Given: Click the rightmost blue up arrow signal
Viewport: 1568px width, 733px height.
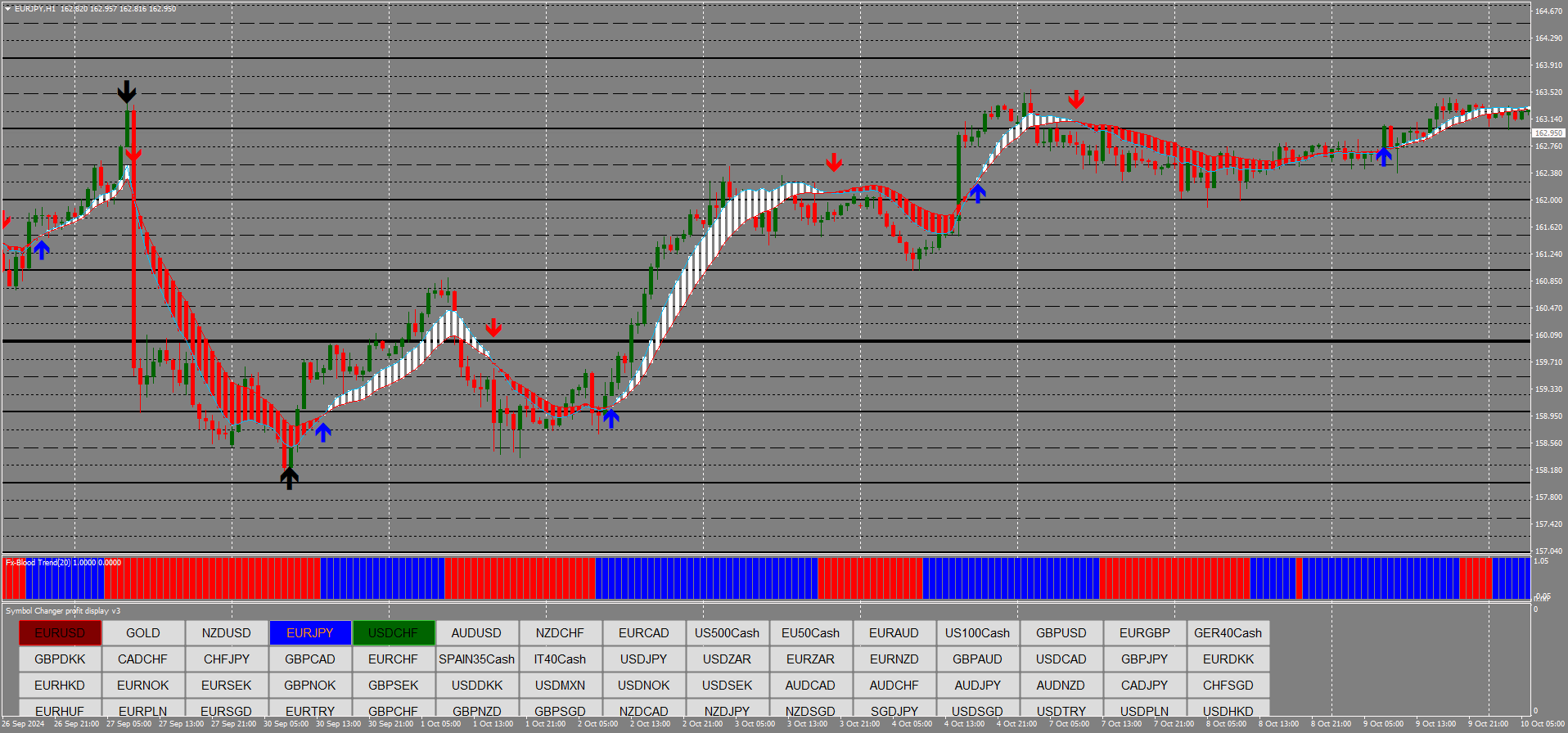Looking at the screenshot, I should pos(1384,155).
